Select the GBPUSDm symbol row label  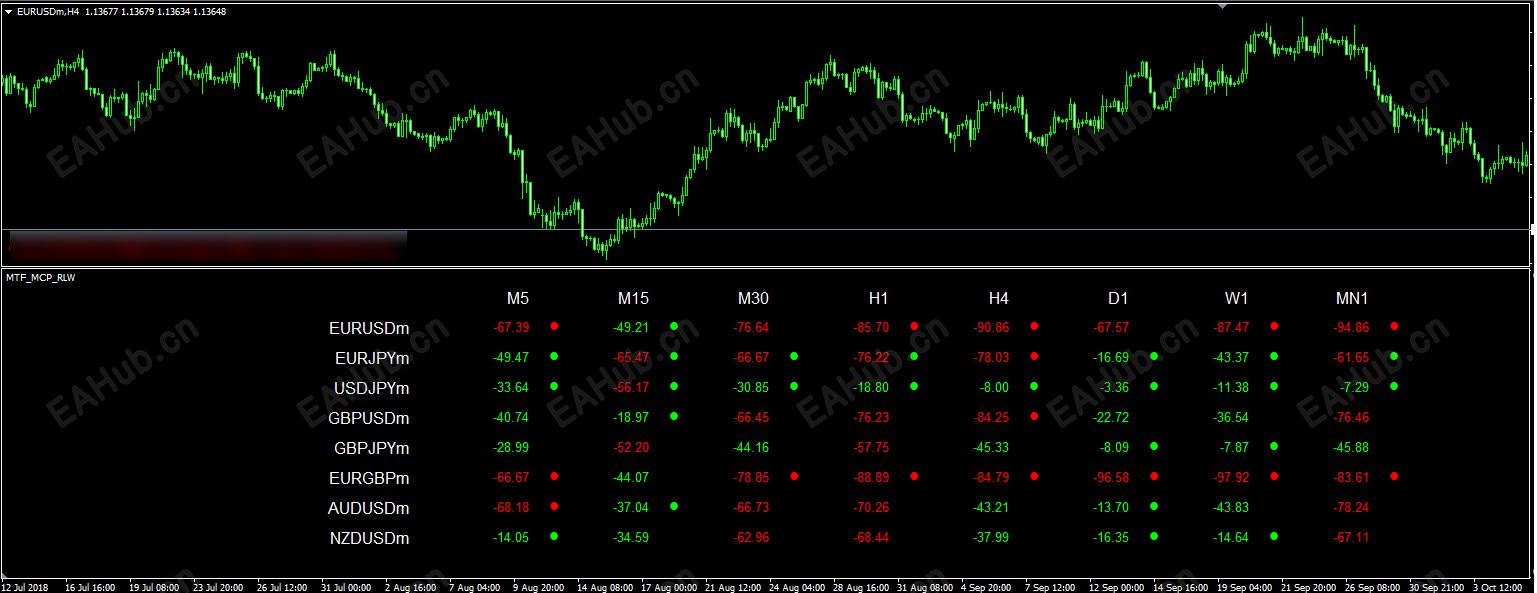pyautogui.click(x=369, y=418)
